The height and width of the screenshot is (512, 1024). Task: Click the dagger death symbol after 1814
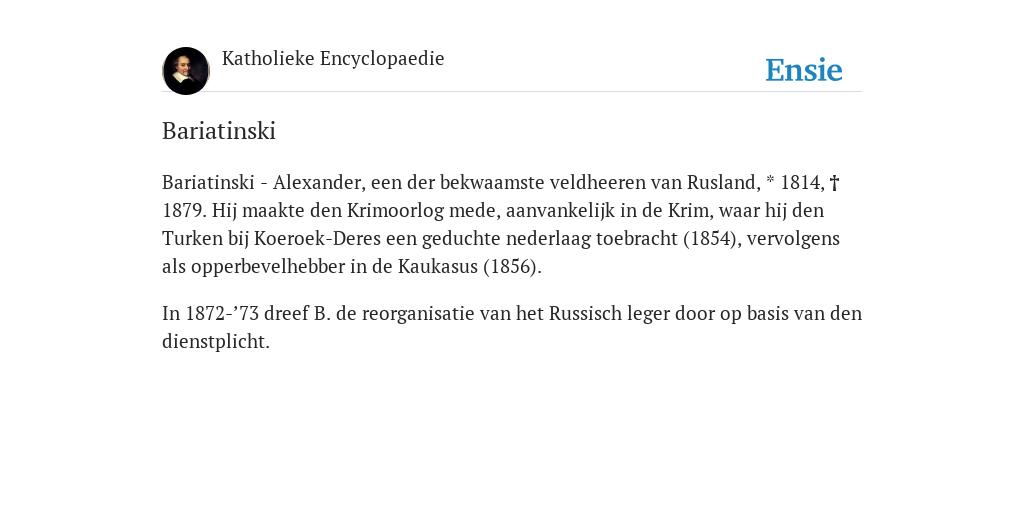coord(834,183)
